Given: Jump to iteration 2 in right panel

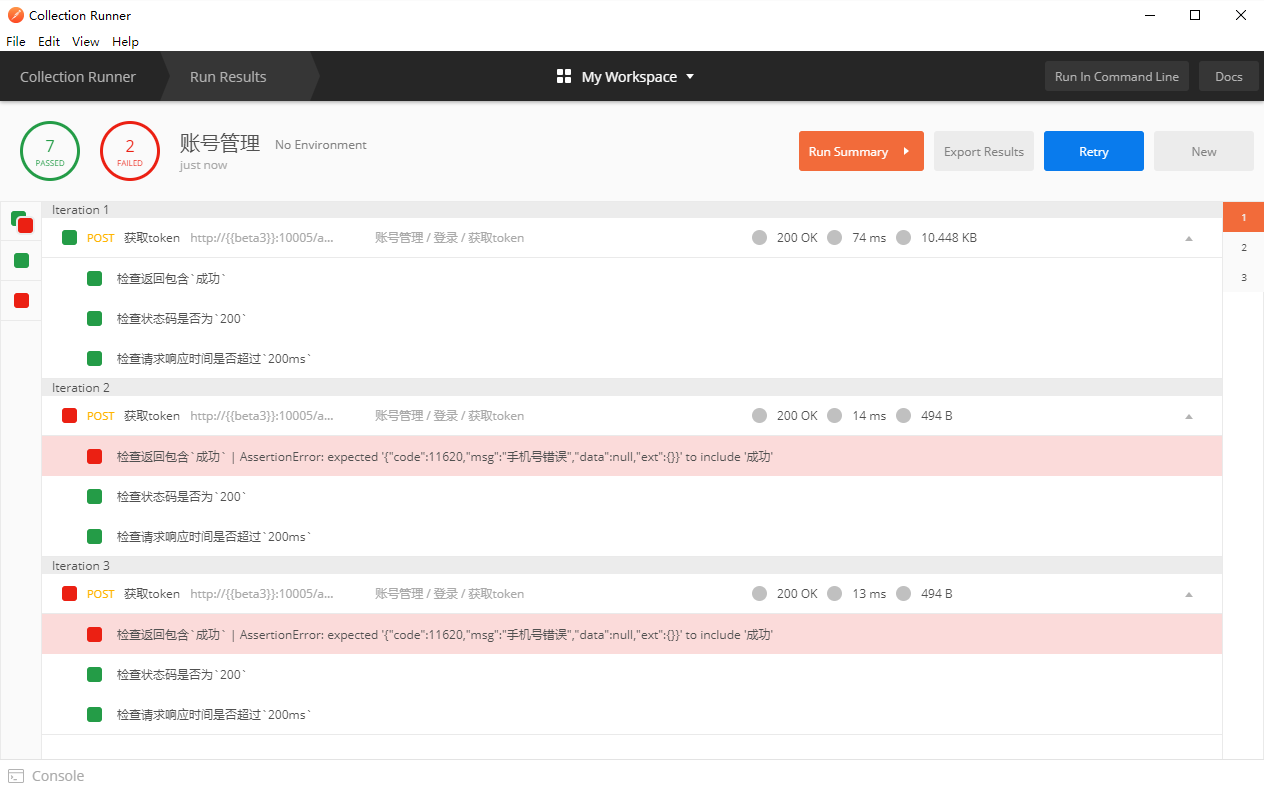Looking at the screenshot, I should pos(1244,247).
